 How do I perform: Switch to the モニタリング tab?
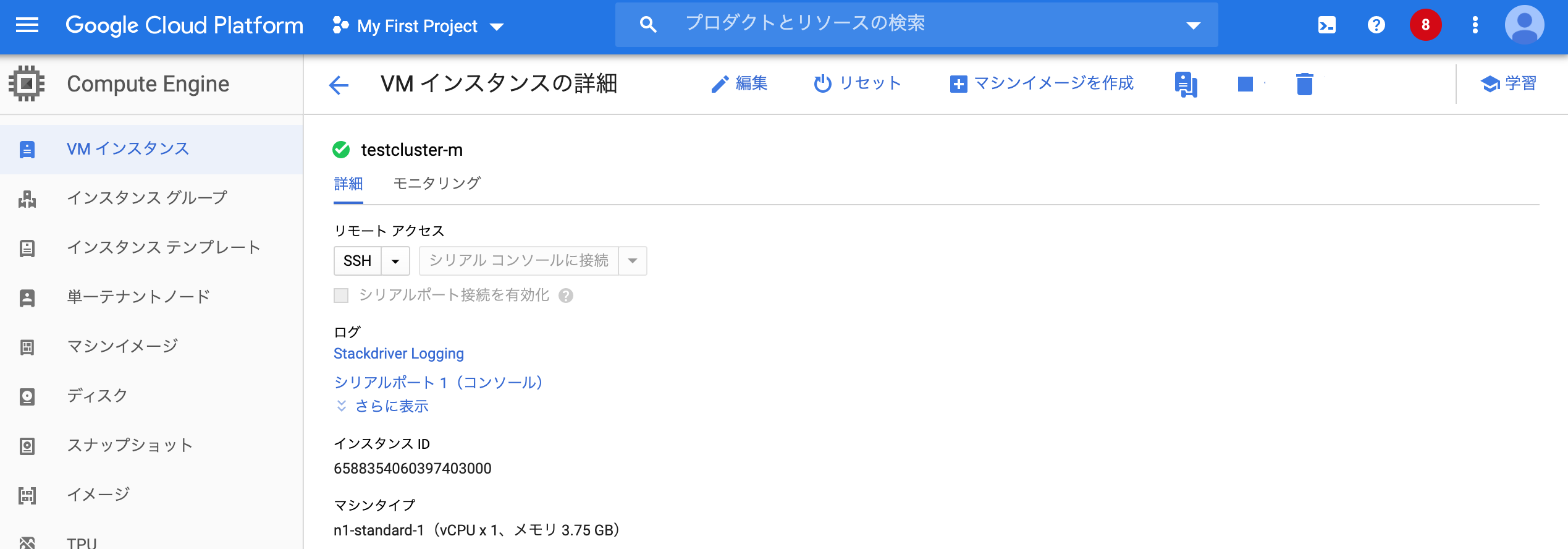pyautogui.click(x=437, y=184)
